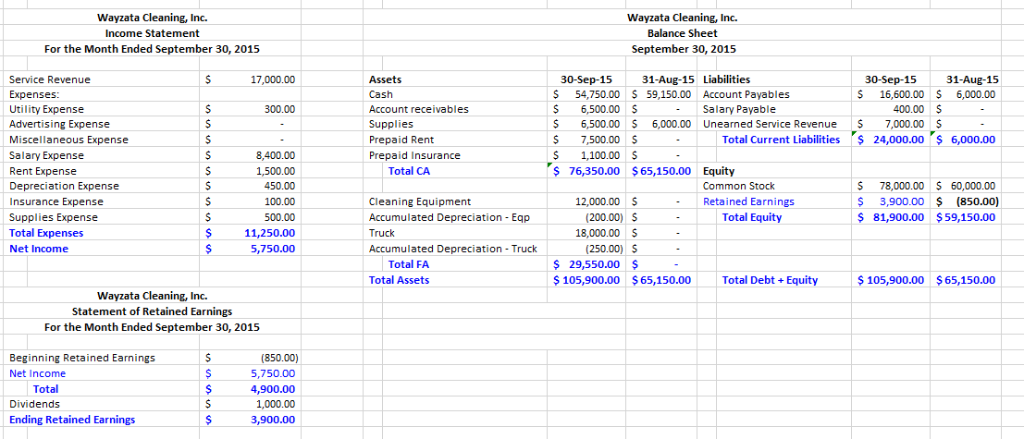Select the Assets column header
Screen dimensions: 1024x439
click(x=385, y=80)
